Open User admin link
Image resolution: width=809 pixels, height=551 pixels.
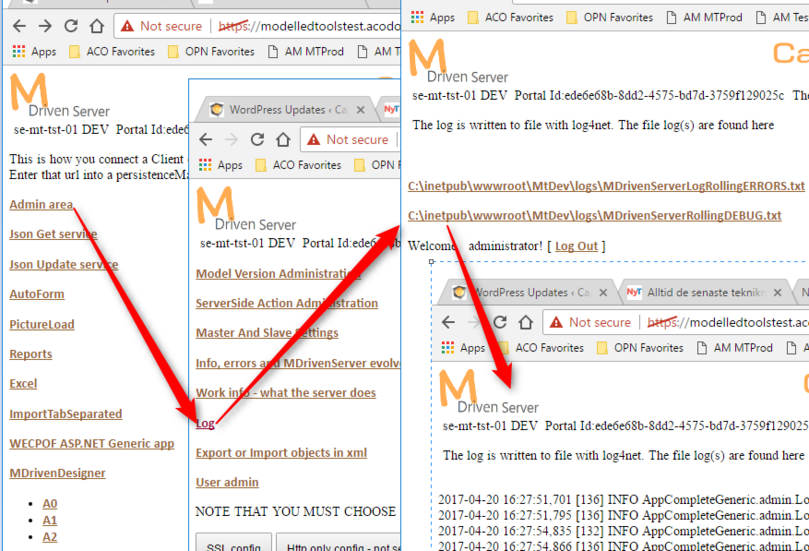227,482
